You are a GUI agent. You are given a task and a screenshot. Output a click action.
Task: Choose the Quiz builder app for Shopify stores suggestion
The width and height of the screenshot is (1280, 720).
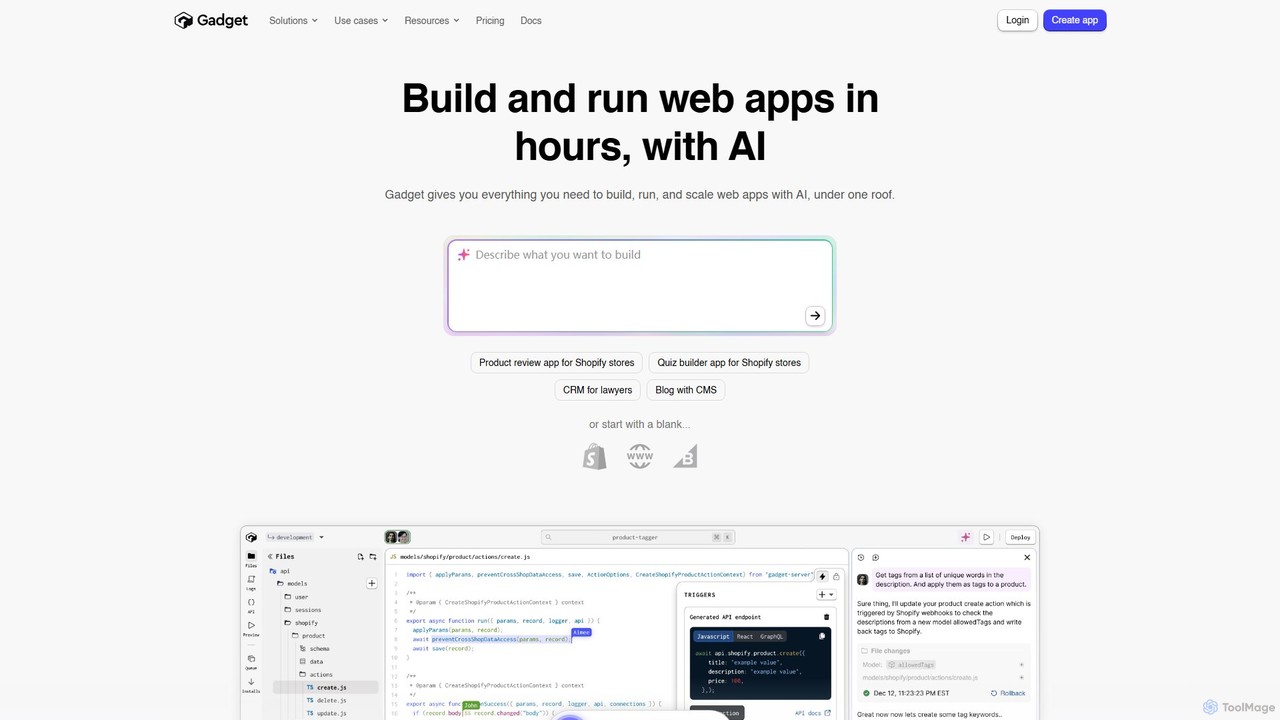[x=729, y=363]
